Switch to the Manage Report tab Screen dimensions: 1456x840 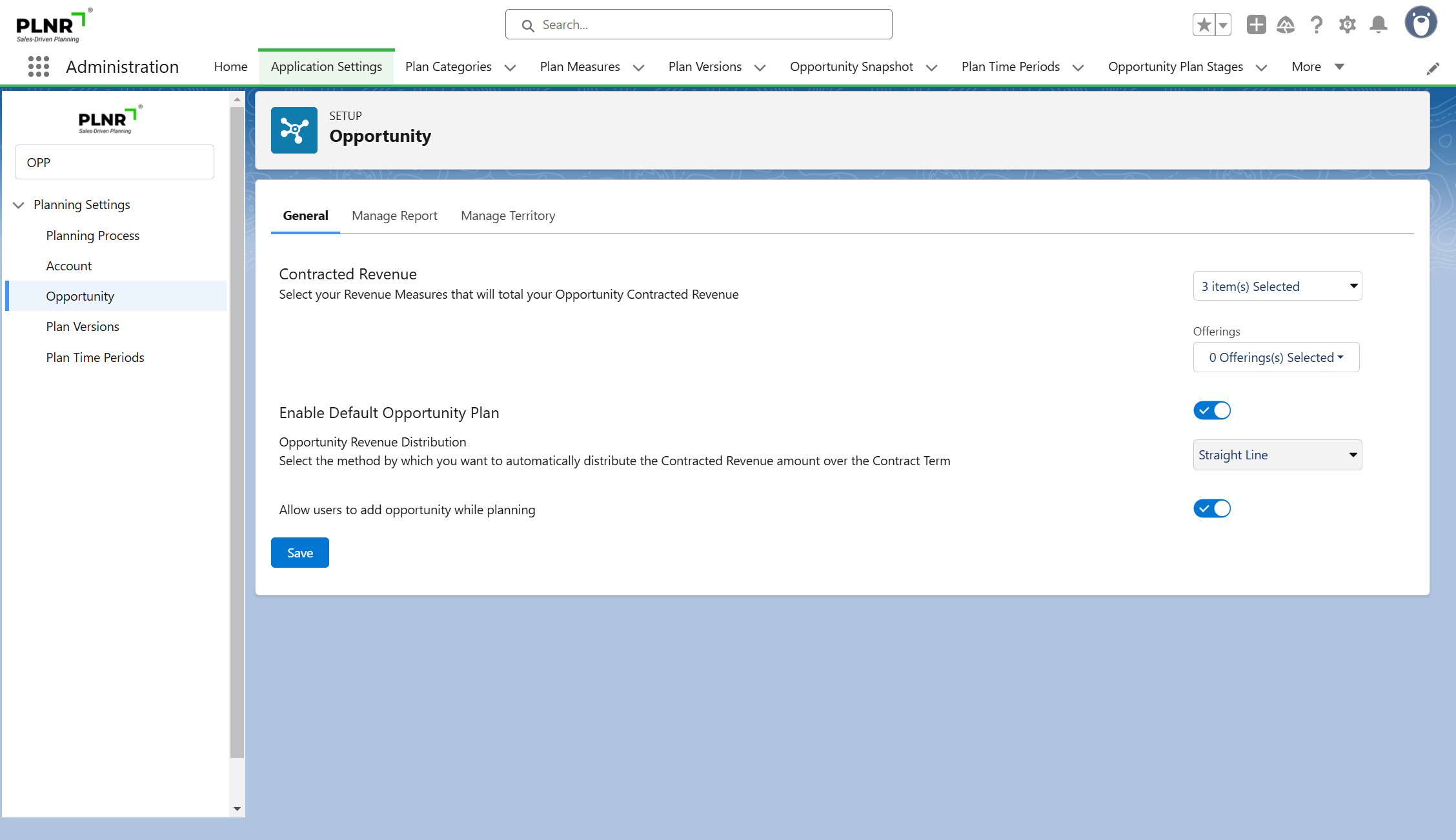coord(394,215)
